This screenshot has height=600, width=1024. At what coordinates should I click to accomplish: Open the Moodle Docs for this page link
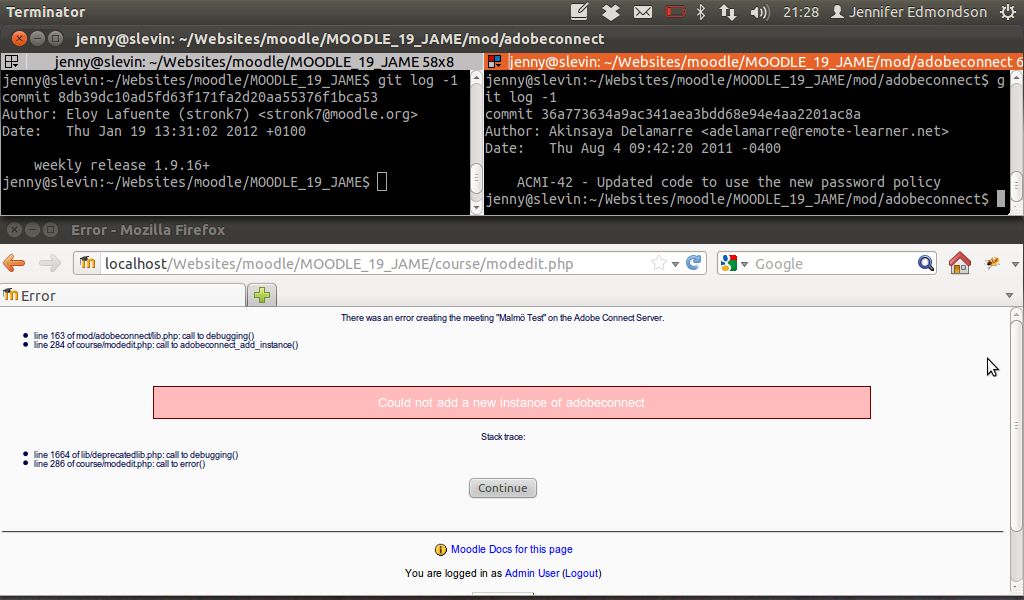click(x=511, y=549)
